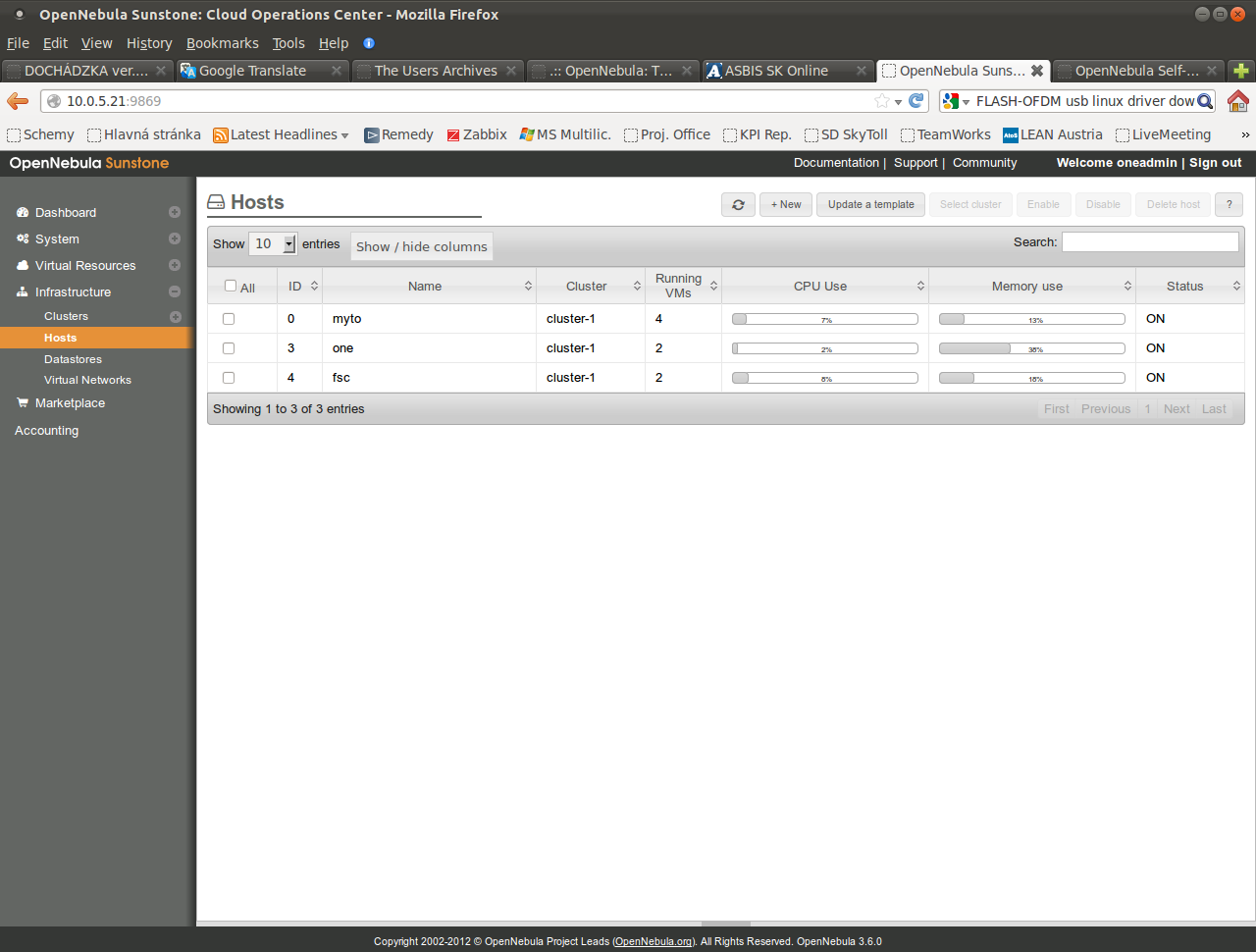
Task: Click the Remedy bookmark icon
Action: [372, 135]
